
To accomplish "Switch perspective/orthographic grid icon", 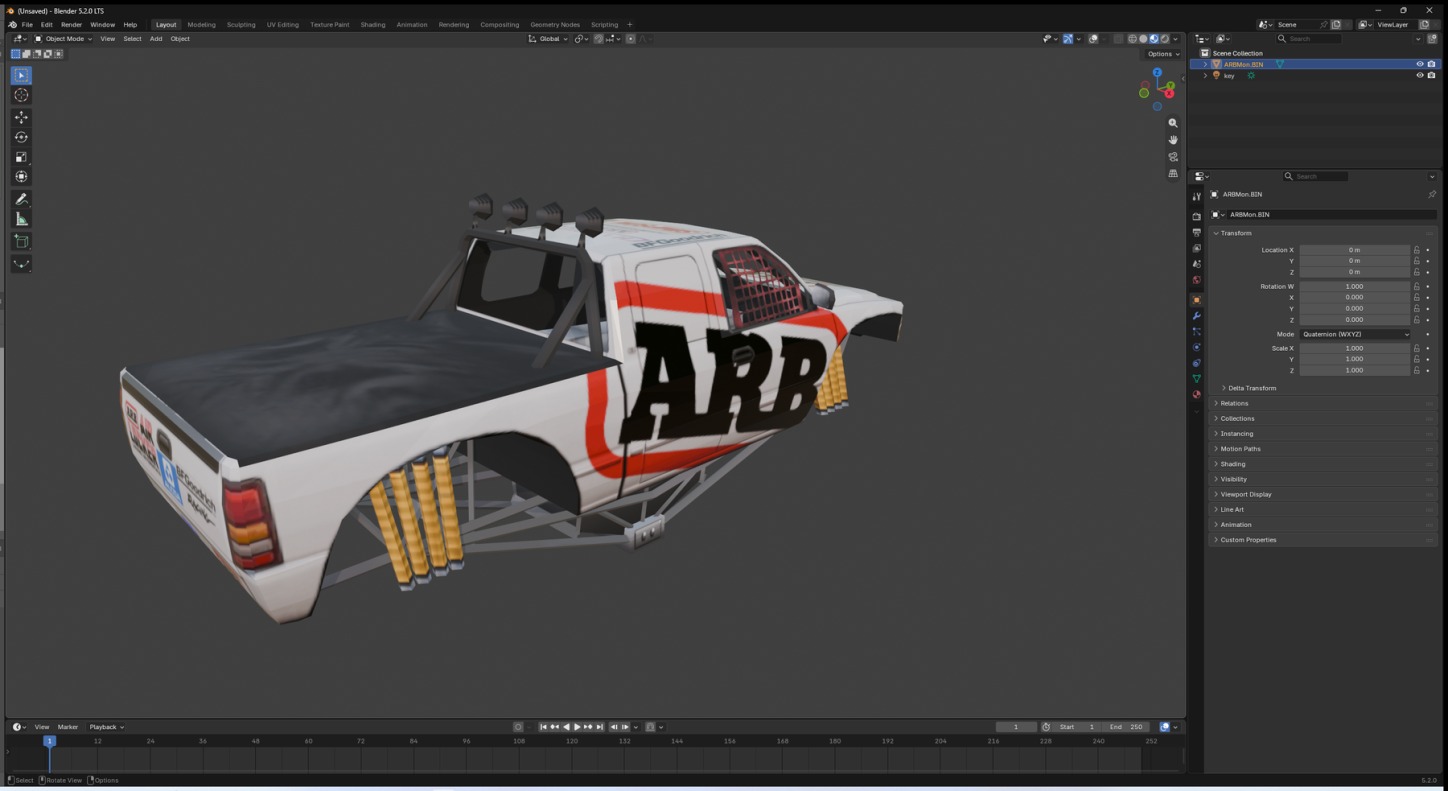I will (1173, 173).
